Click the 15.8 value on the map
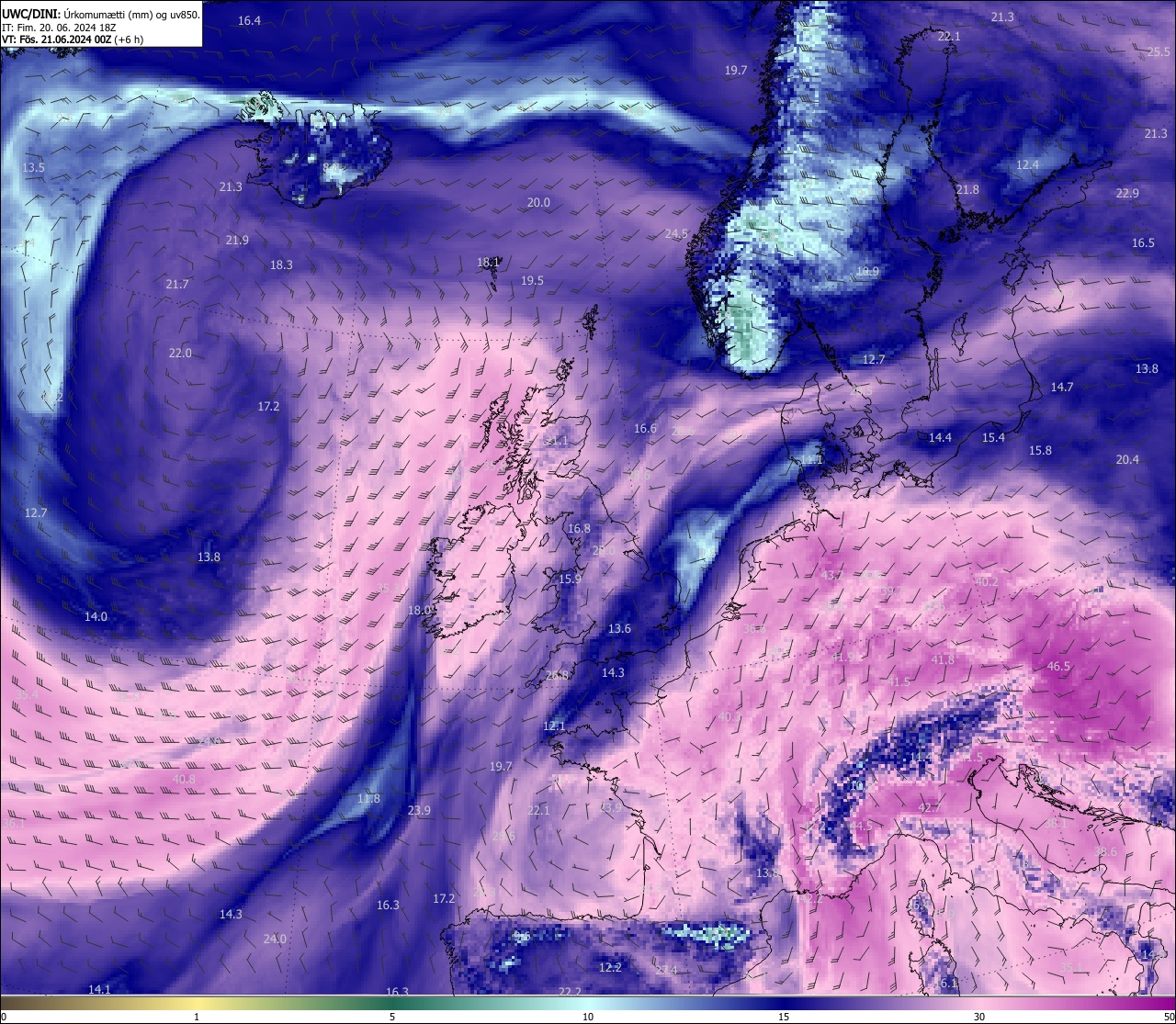The image size is (1176, 1024). coord(1040,450)
